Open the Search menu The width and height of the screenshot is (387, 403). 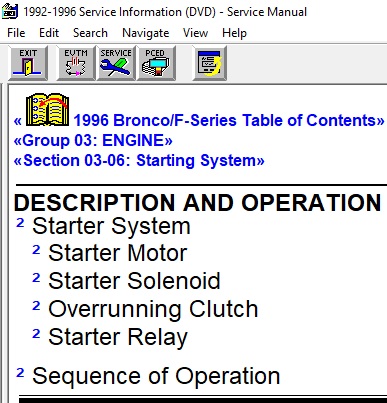tap(90, 33)
